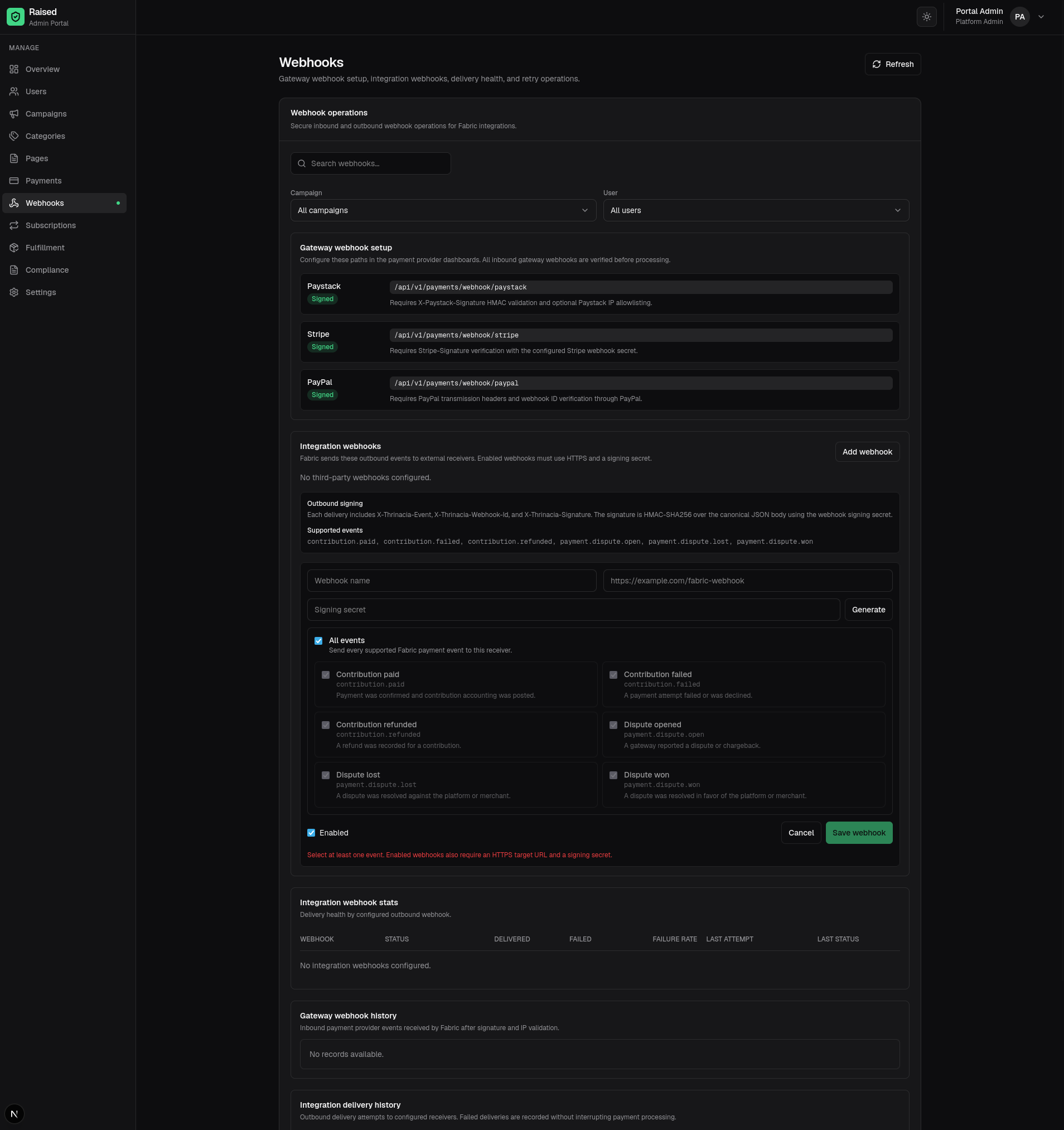Click Save webhook button
The height and width of the screenshot is (1130, 1064).
click(859, 833)
